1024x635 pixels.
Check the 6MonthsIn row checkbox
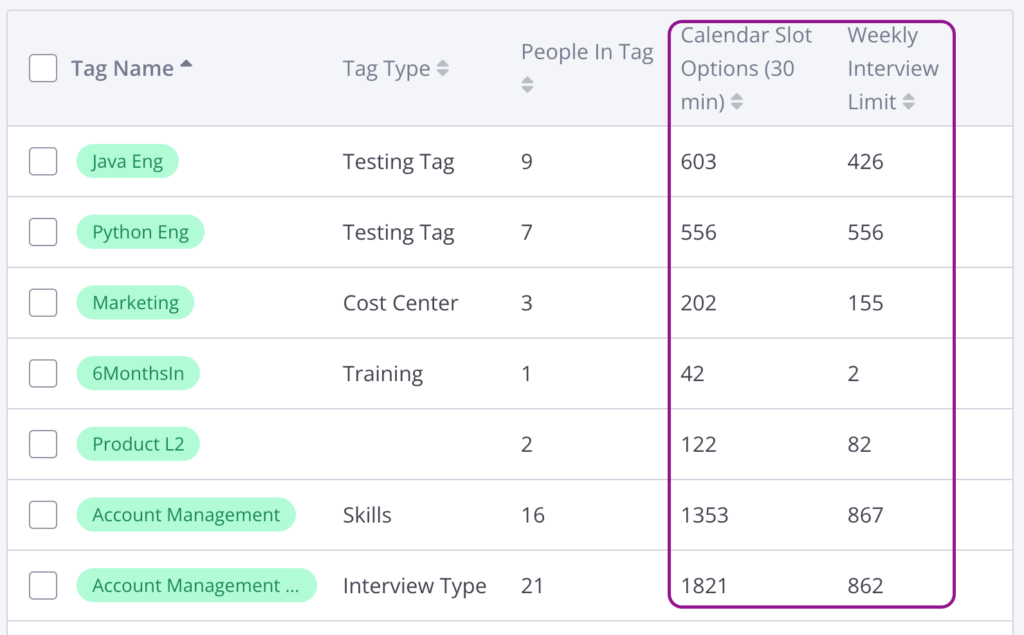43,373
